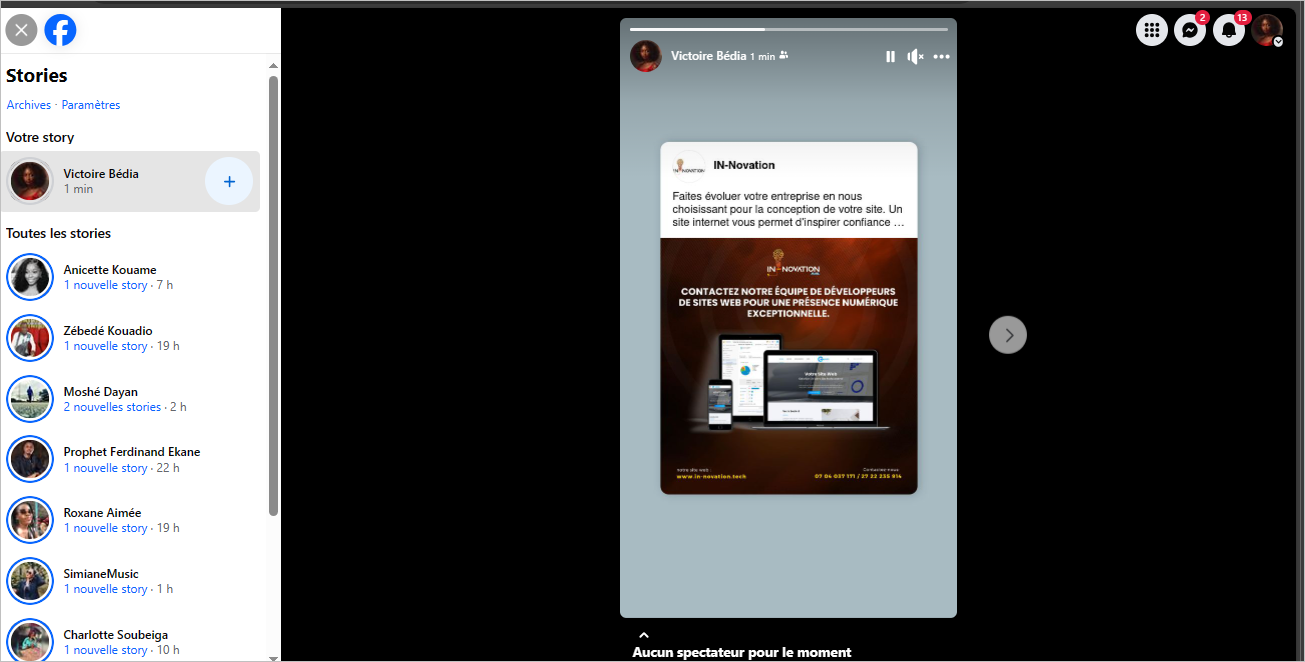Toggle the story sound mute icon
Screen dimensions: 1305x662
pyautogui.click(x=915, y=57)
